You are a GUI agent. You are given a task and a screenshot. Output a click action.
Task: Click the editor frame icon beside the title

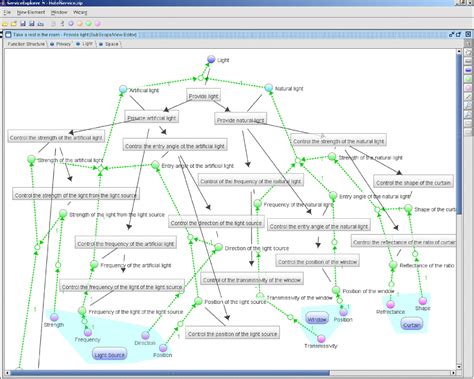8,35
